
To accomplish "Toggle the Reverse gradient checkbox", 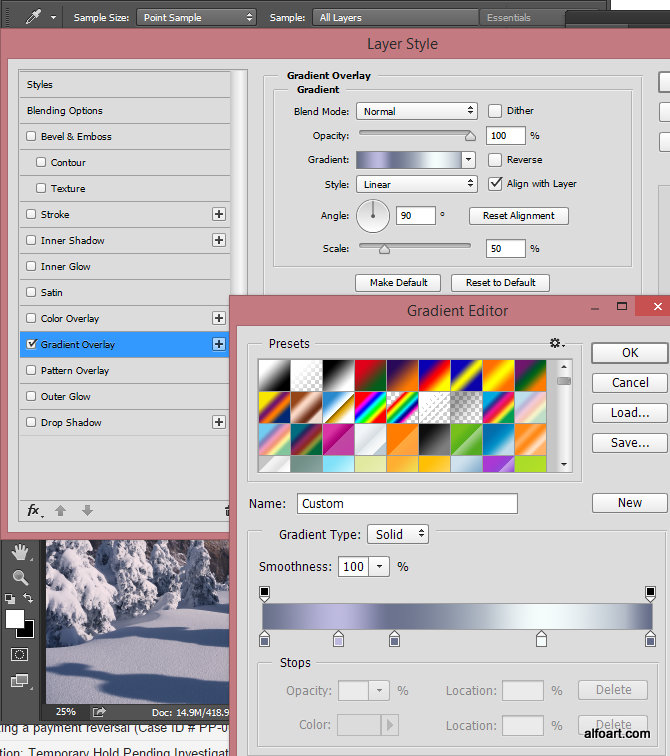I will coord(495,160).
